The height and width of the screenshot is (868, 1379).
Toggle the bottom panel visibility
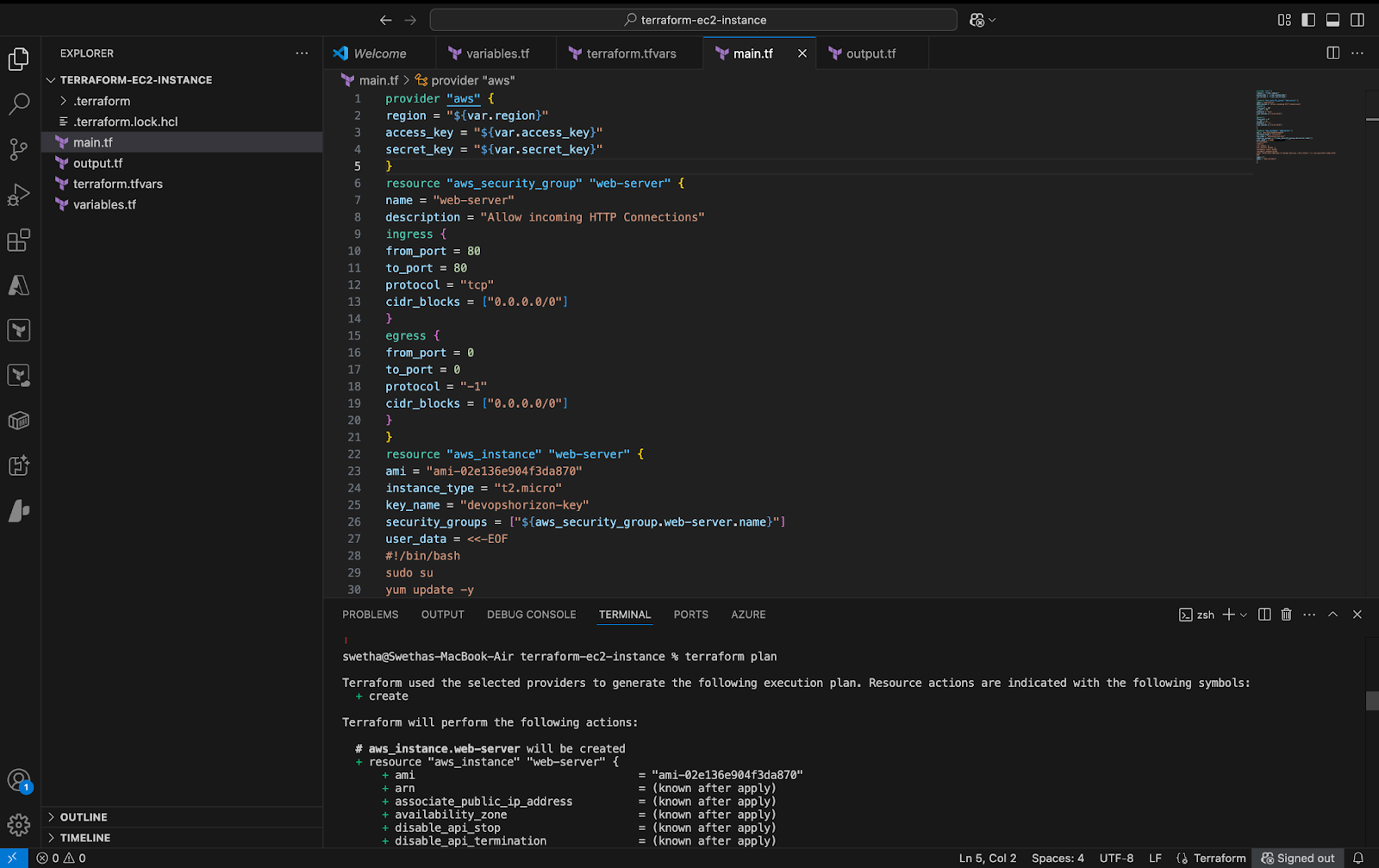1332,20
